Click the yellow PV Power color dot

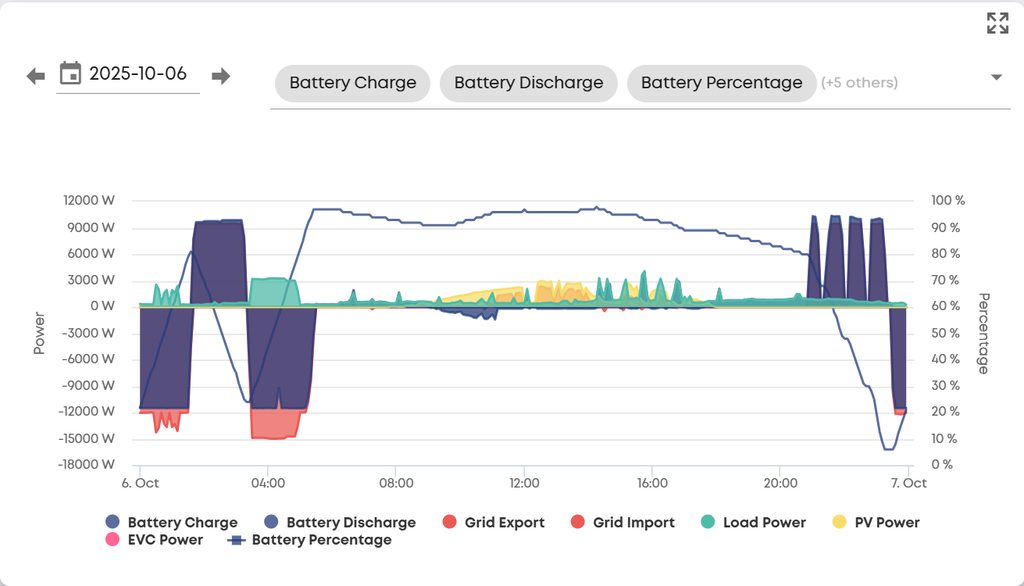pos(839,522)
